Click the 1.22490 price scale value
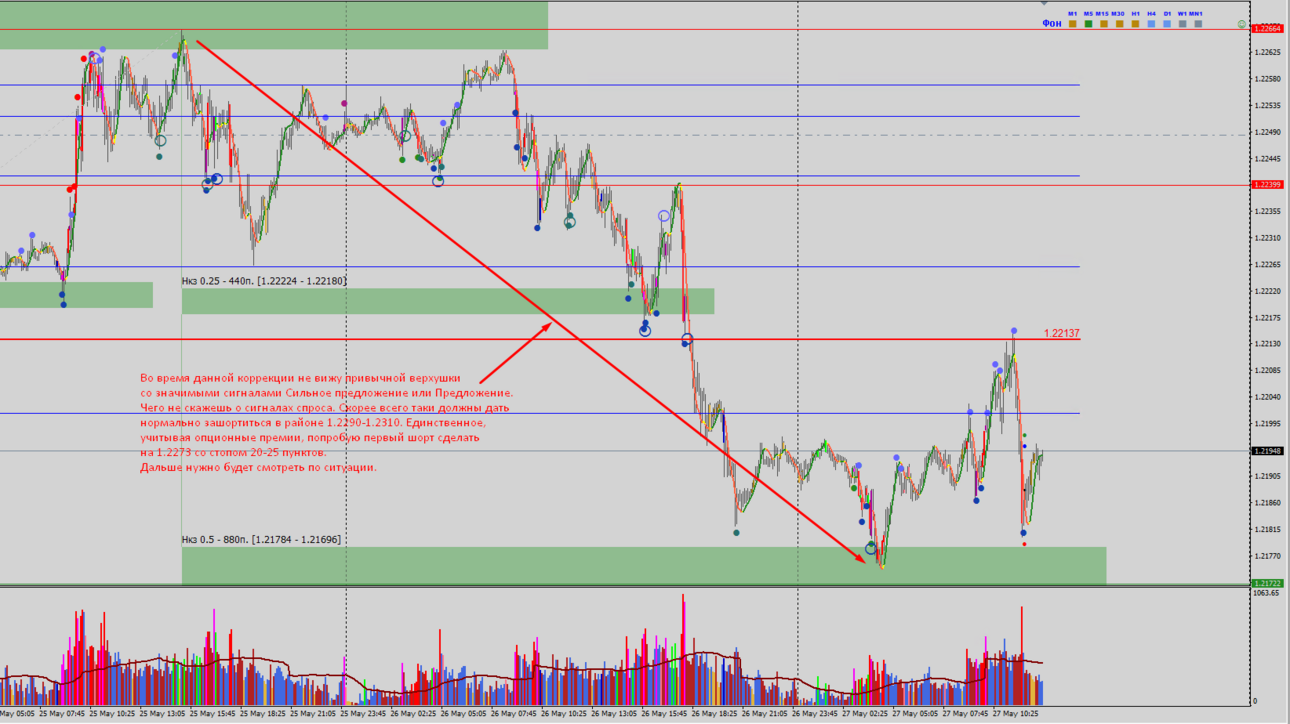Screen dimensions: 1290x724 1267,132
